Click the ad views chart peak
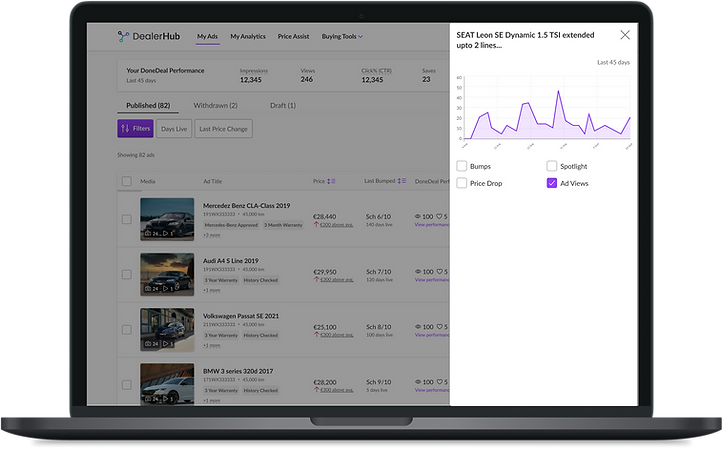 (x=559, y=91)
